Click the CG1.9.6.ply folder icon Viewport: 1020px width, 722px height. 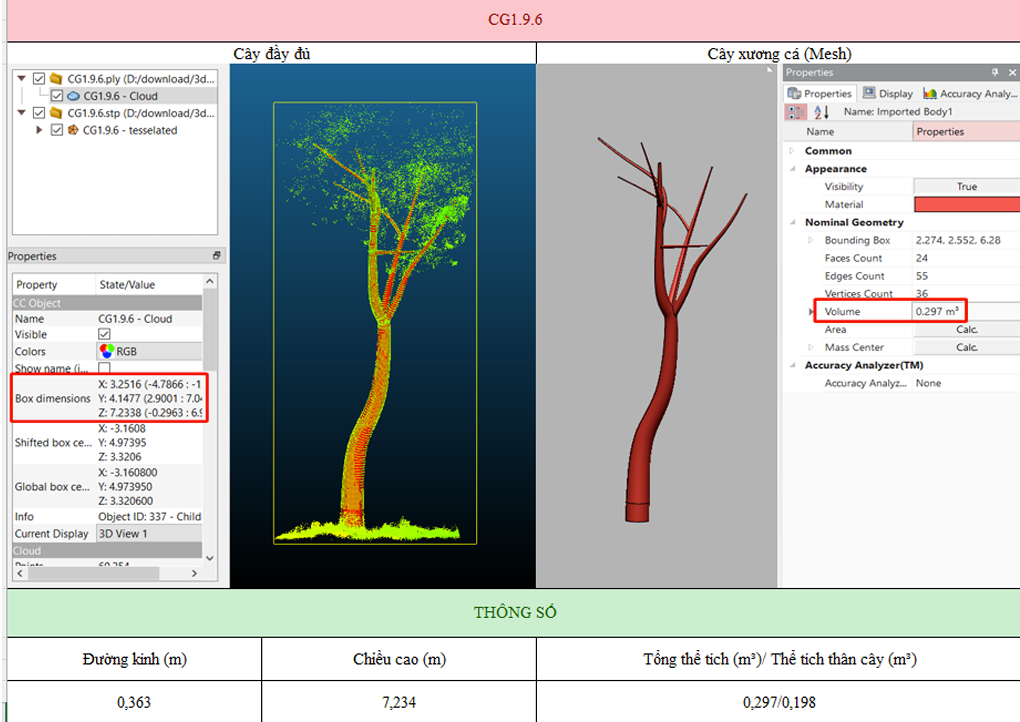(x=56, y=79)
